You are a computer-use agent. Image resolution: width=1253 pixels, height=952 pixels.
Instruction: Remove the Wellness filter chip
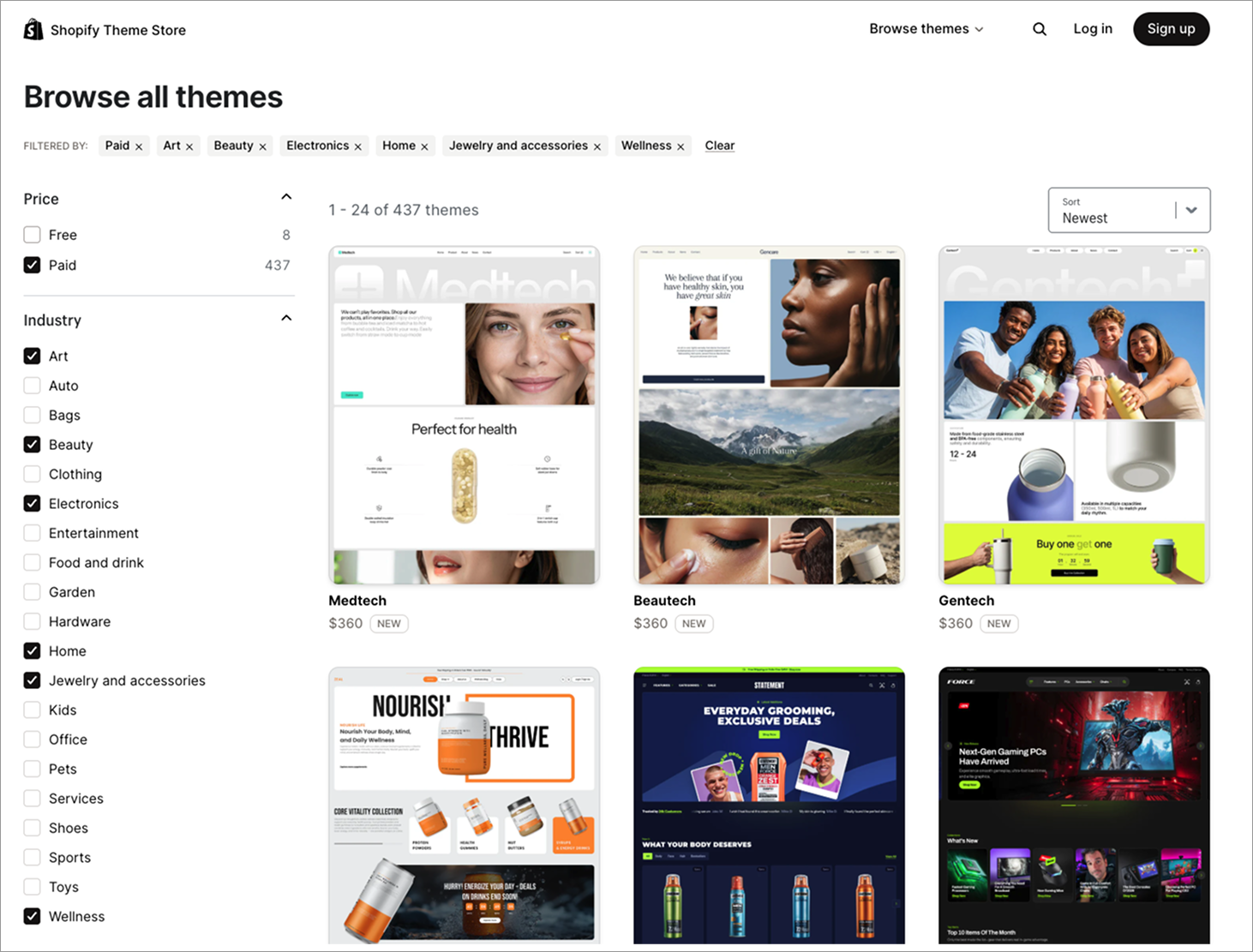tap(680, 146)
